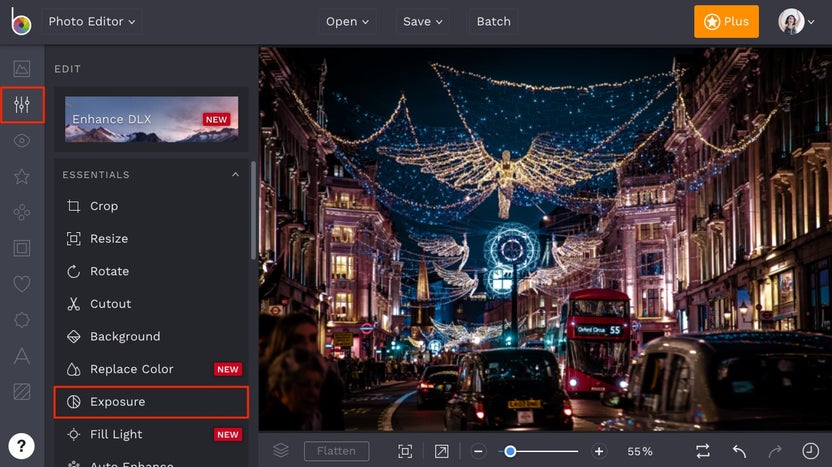The width and height of the screenshot is (832, 467).
Task: Select the Edit sliders sidebar icon
Action: click(x=22, y=105)
